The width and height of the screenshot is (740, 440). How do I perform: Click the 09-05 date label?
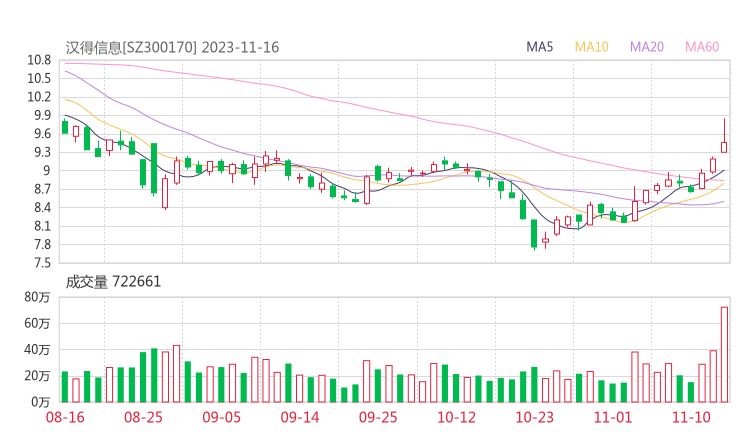(x=221, y=417)
